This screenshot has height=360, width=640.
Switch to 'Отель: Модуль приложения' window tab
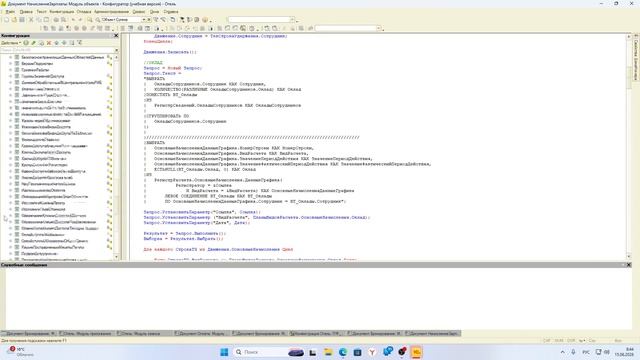(86, 333)
